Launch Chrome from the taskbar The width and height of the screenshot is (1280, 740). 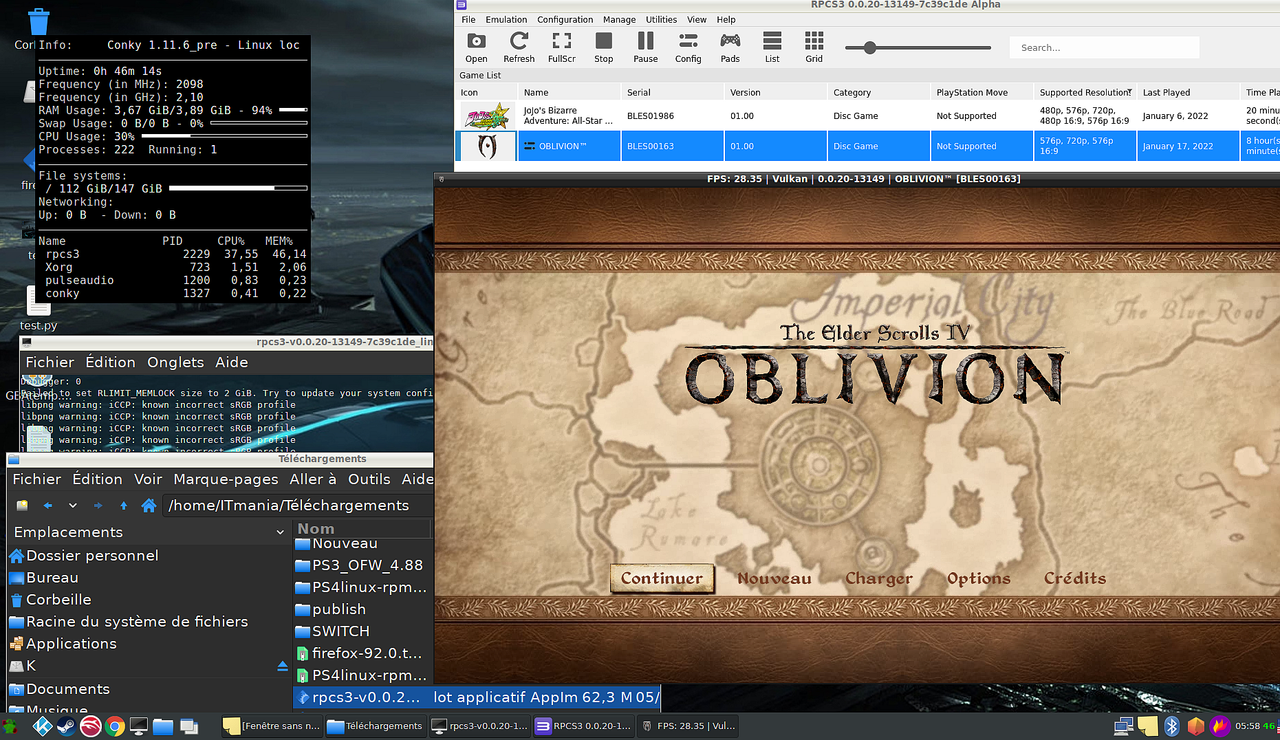coord(115,726)
